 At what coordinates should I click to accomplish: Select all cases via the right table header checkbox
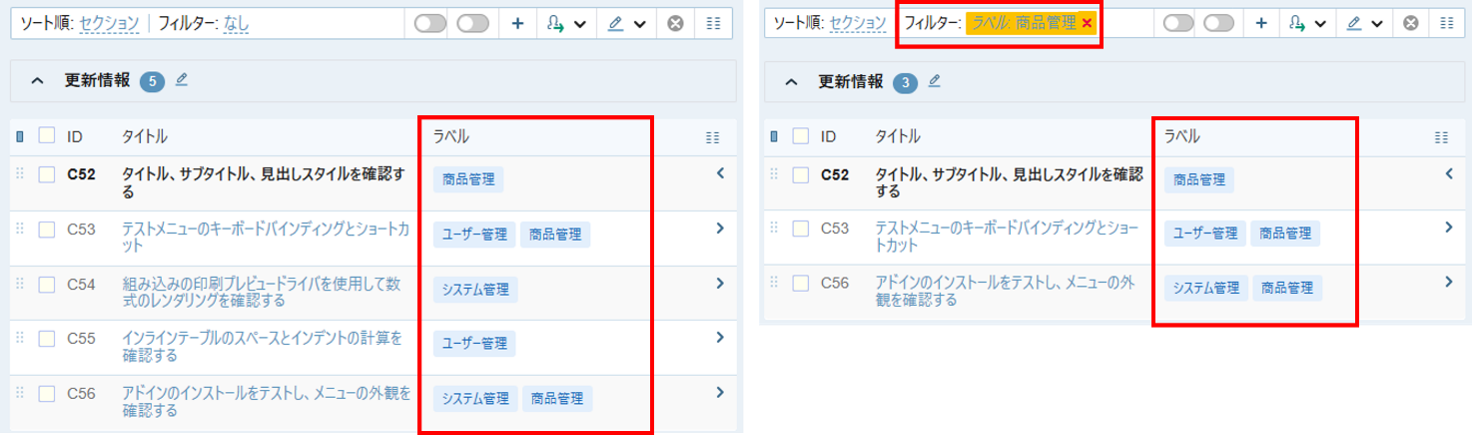[x=800, y=136]
